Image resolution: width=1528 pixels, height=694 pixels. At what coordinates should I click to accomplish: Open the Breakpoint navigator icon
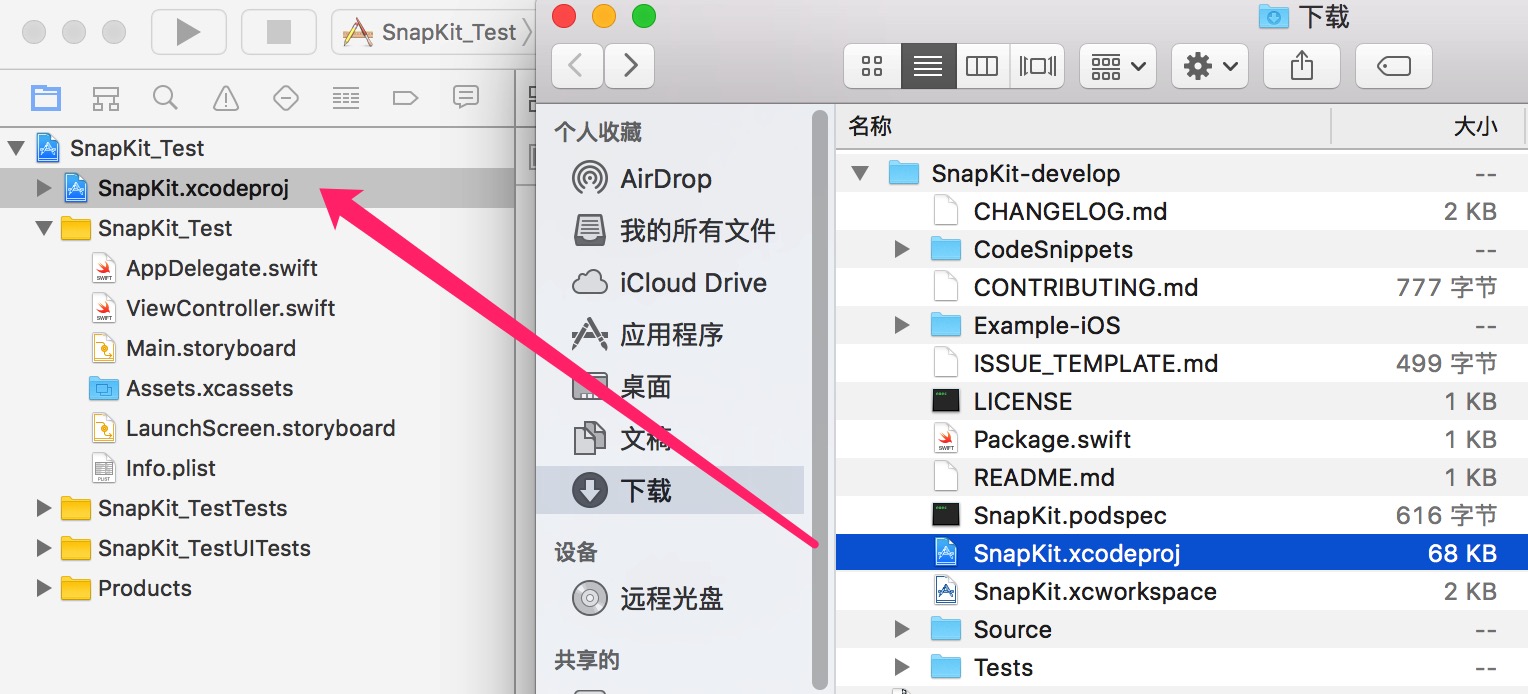point(405,97)
